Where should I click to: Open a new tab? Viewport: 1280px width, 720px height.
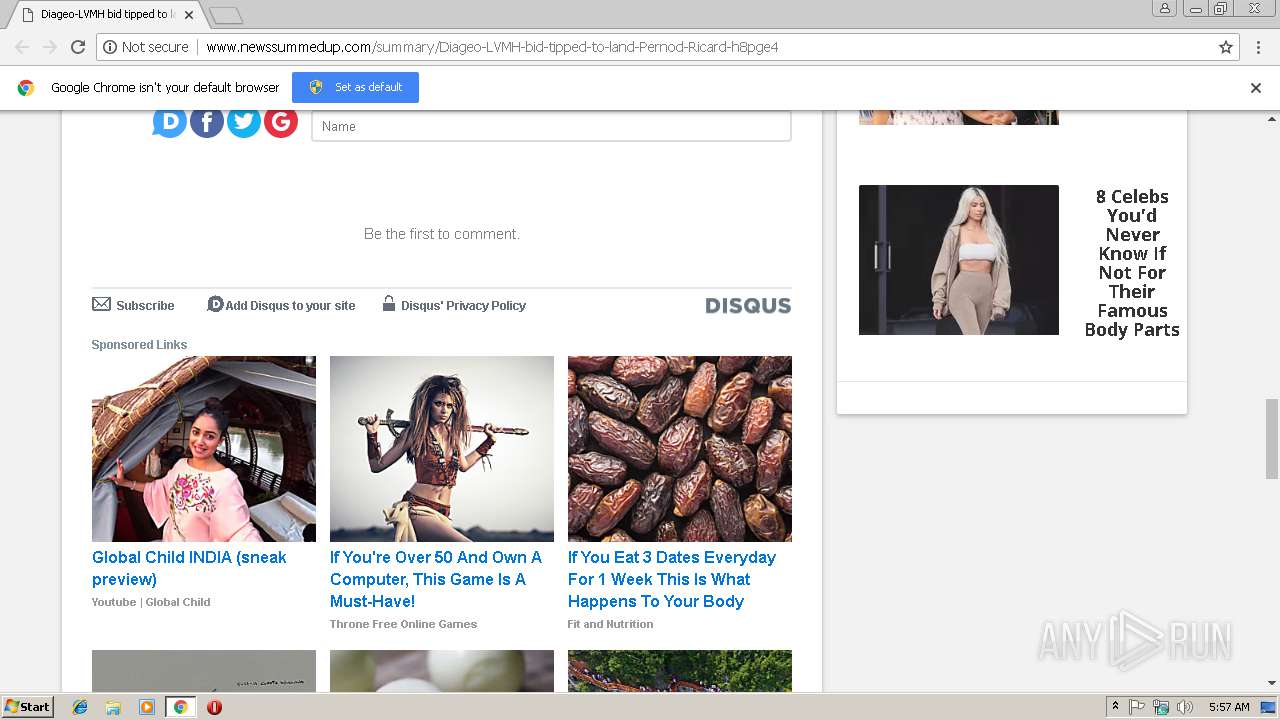(226, 15)
